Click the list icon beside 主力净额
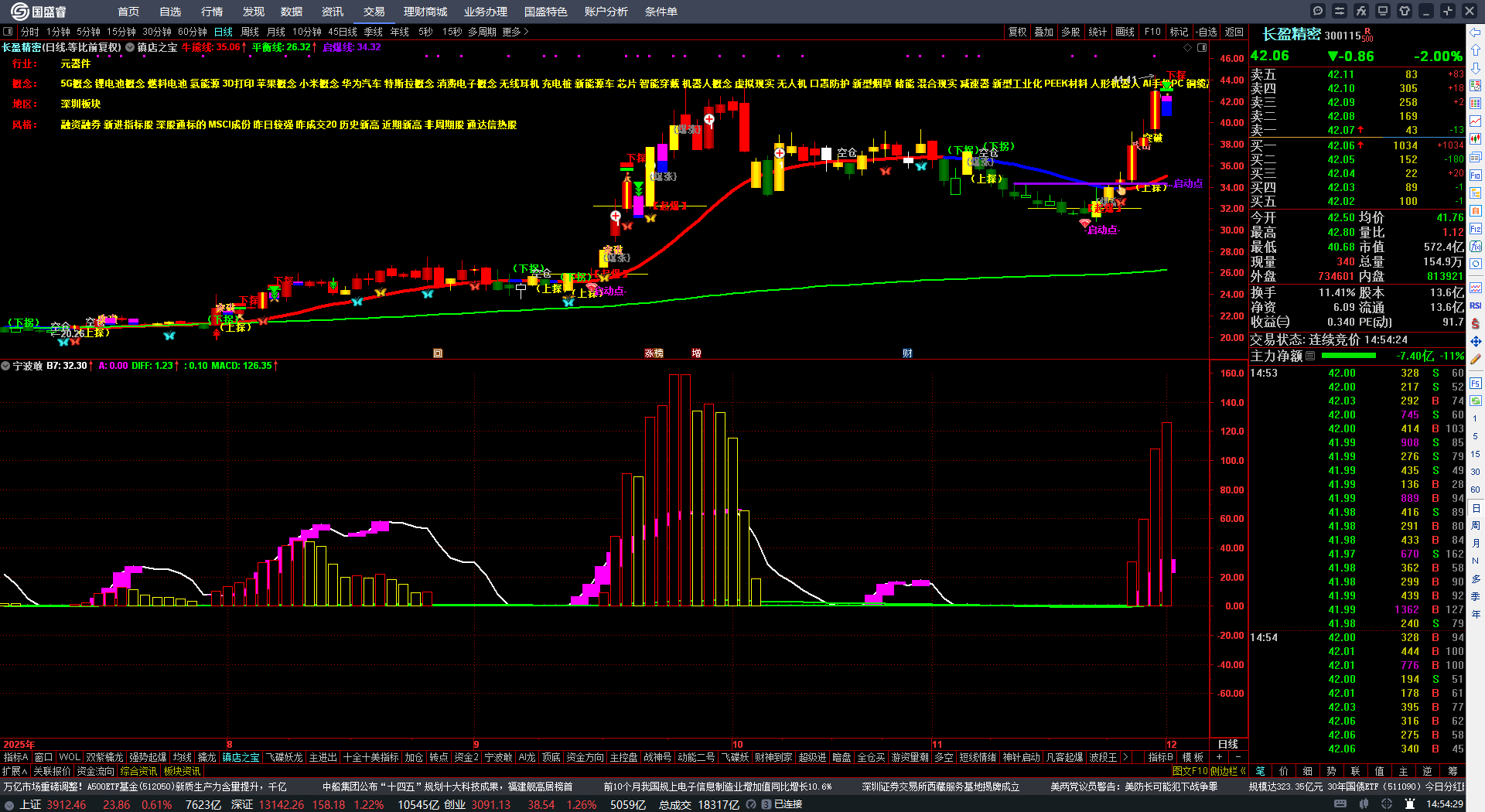The height and width of the screenshot is (812, 1485). click(x=1310, y=356)
